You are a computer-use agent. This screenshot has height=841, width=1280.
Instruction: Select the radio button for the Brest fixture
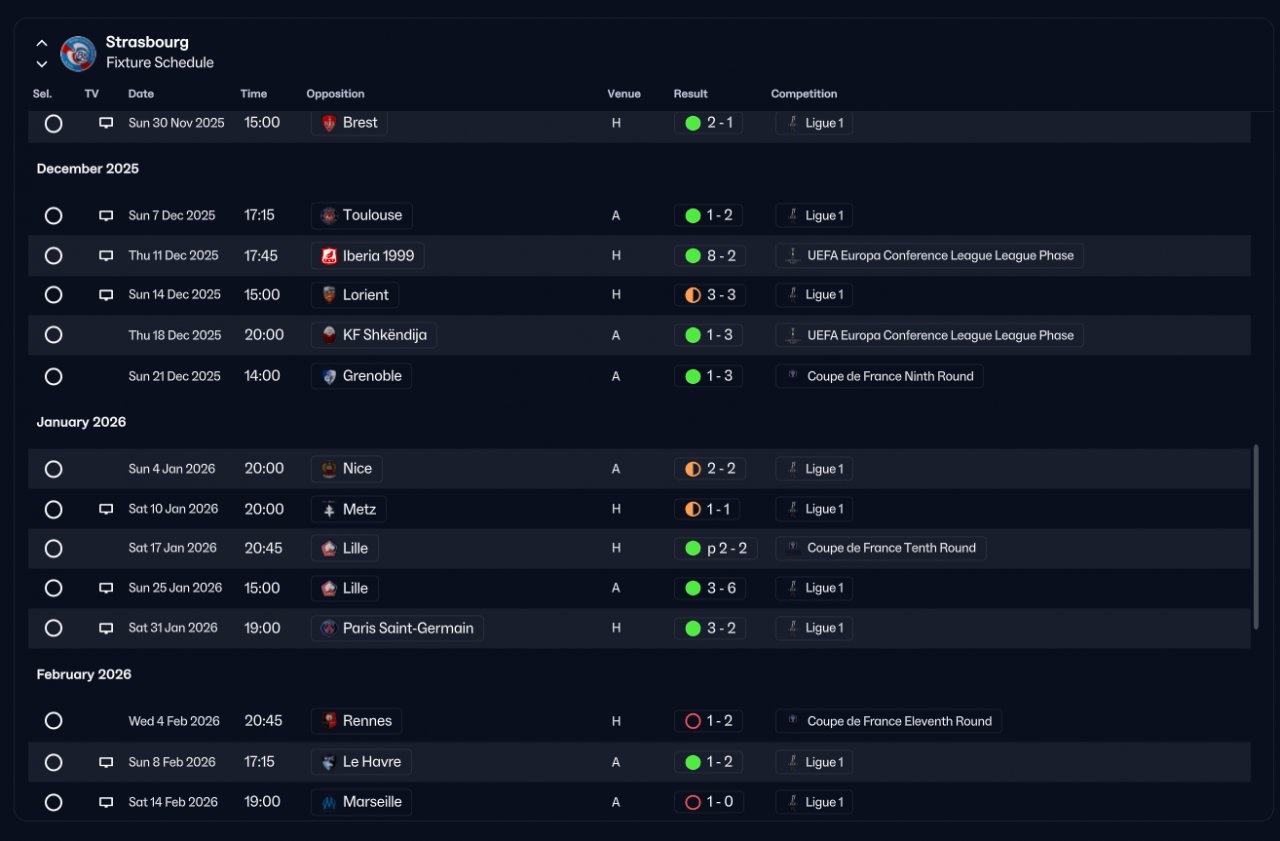(x=54, y=123)
